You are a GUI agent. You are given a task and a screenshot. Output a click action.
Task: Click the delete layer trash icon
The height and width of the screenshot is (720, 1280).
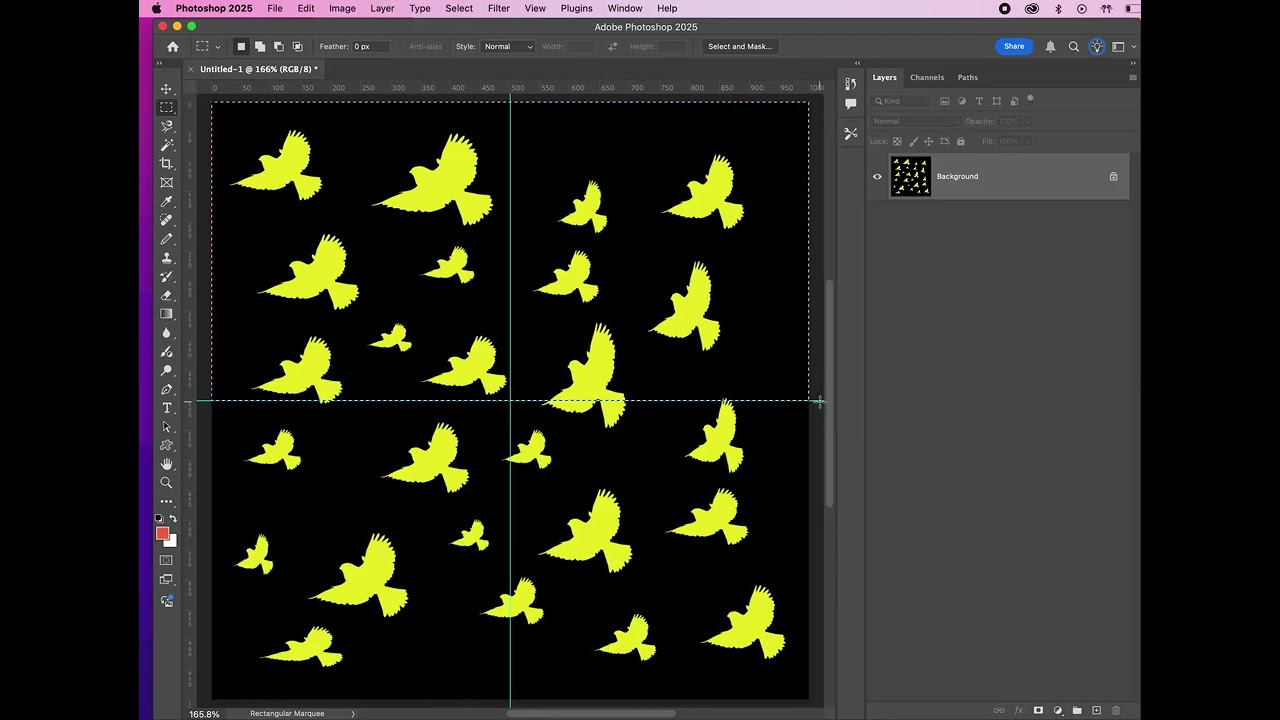[x=1116, y=710]
